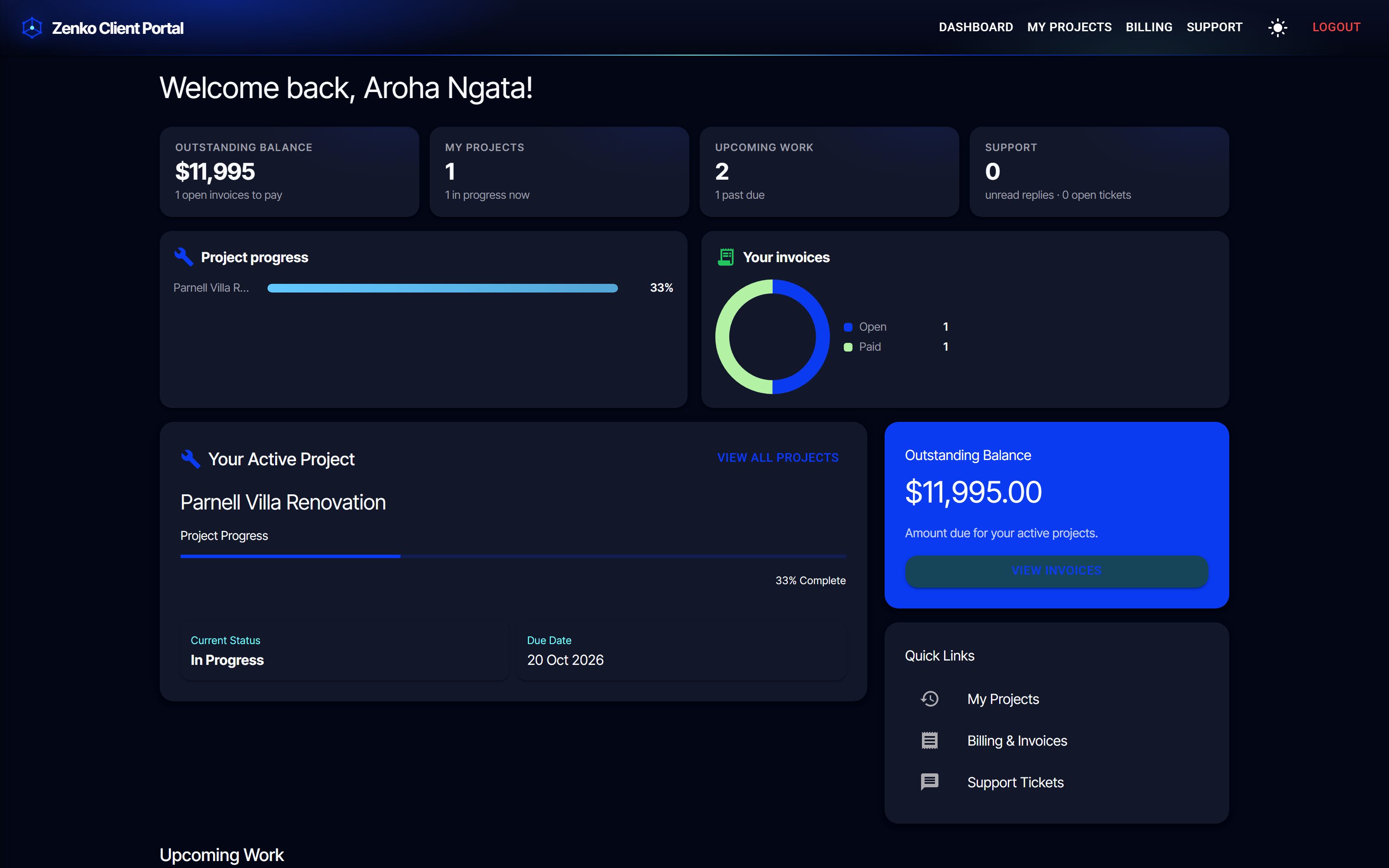Click the '20 Oct 2026' due date
The width and height of the screenshot is (1389, 868).
click(x=565, y=660)
